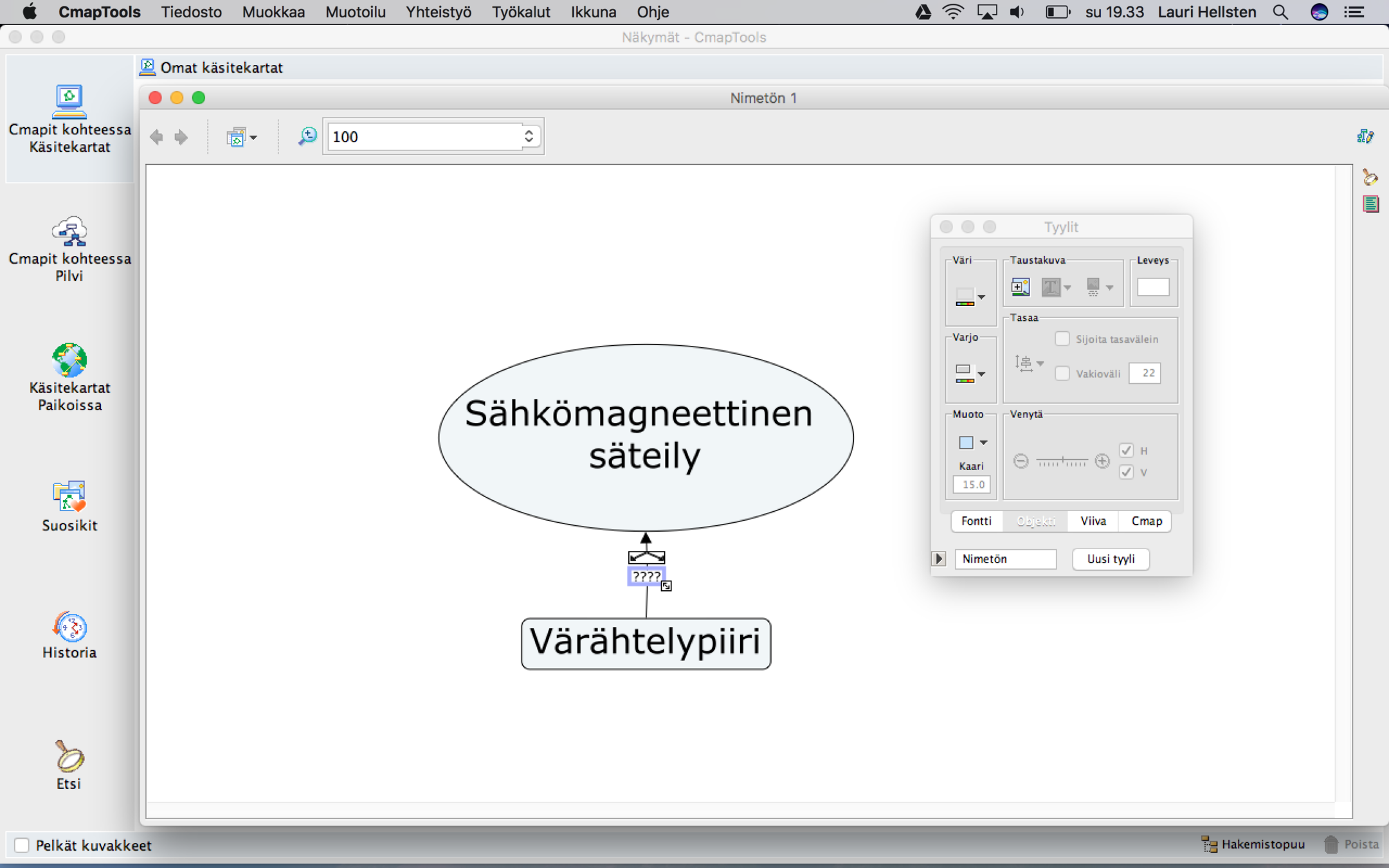Open Cmapit kohteessa Pilvi cloud icon

(69, 231)
